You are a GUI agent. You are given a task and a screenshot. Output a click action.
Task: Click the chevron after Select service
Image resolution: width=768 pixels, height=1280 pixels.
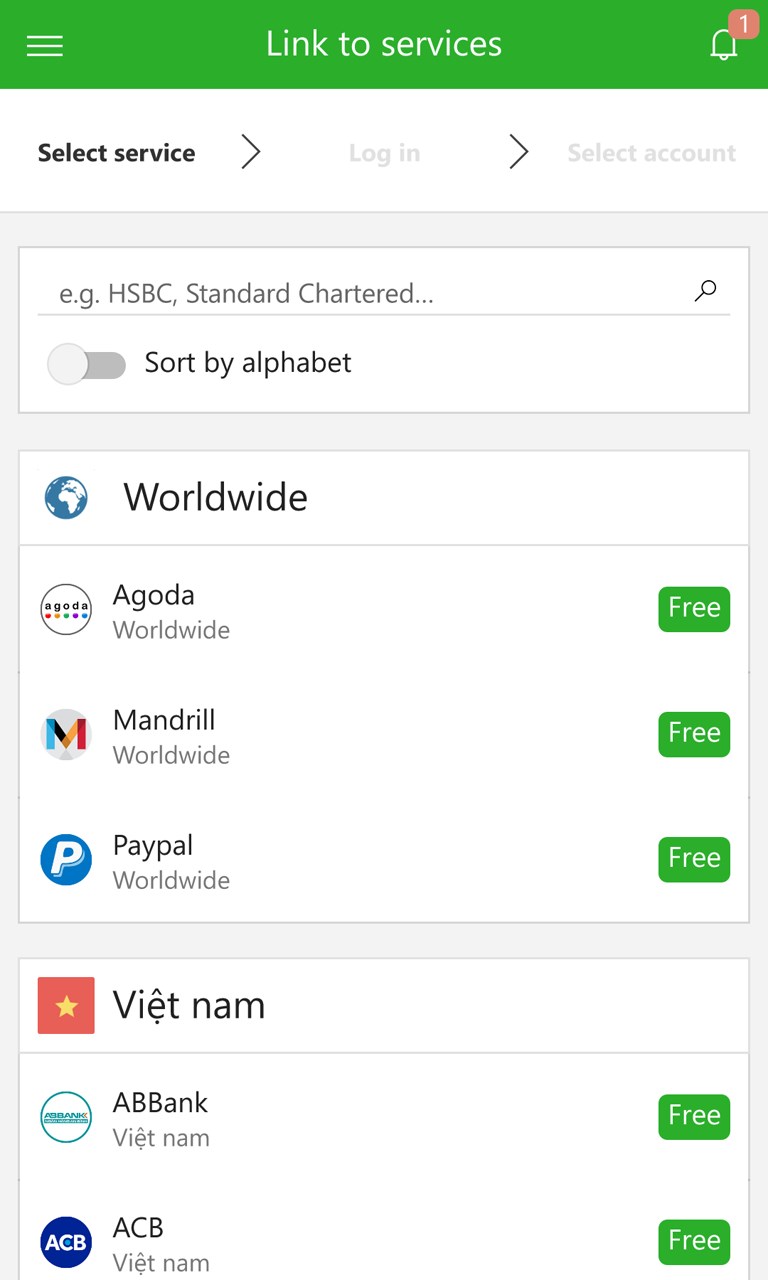[251, 152]
